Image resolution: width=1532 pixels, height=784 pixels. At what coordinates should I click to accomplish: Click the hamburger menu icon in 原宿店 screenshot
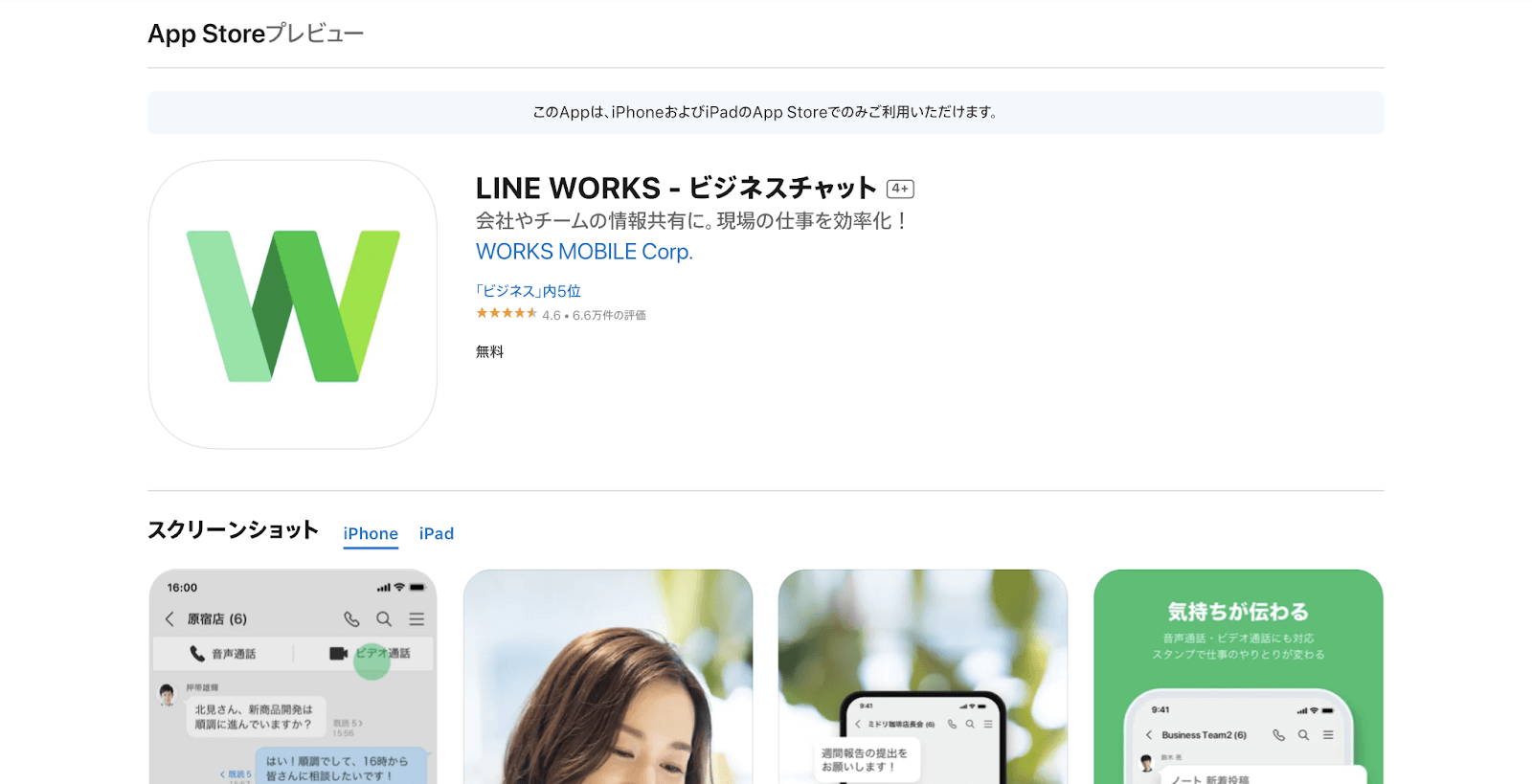[417, 619]
